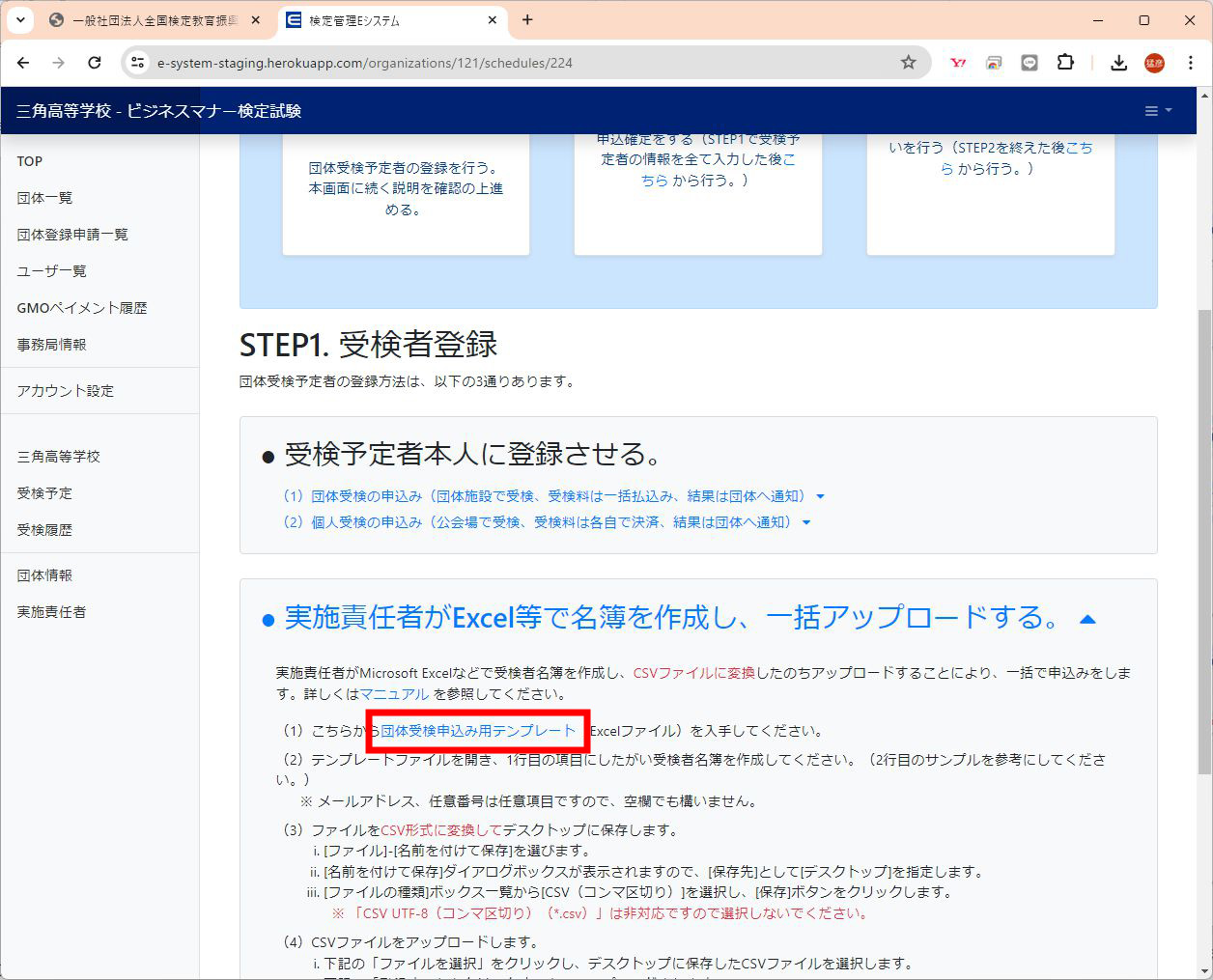Image resolution: width=1213 pixels, height=980 pixels.
Task: Expand (1) 団体受検の申込み section
Action: point(553,496)
